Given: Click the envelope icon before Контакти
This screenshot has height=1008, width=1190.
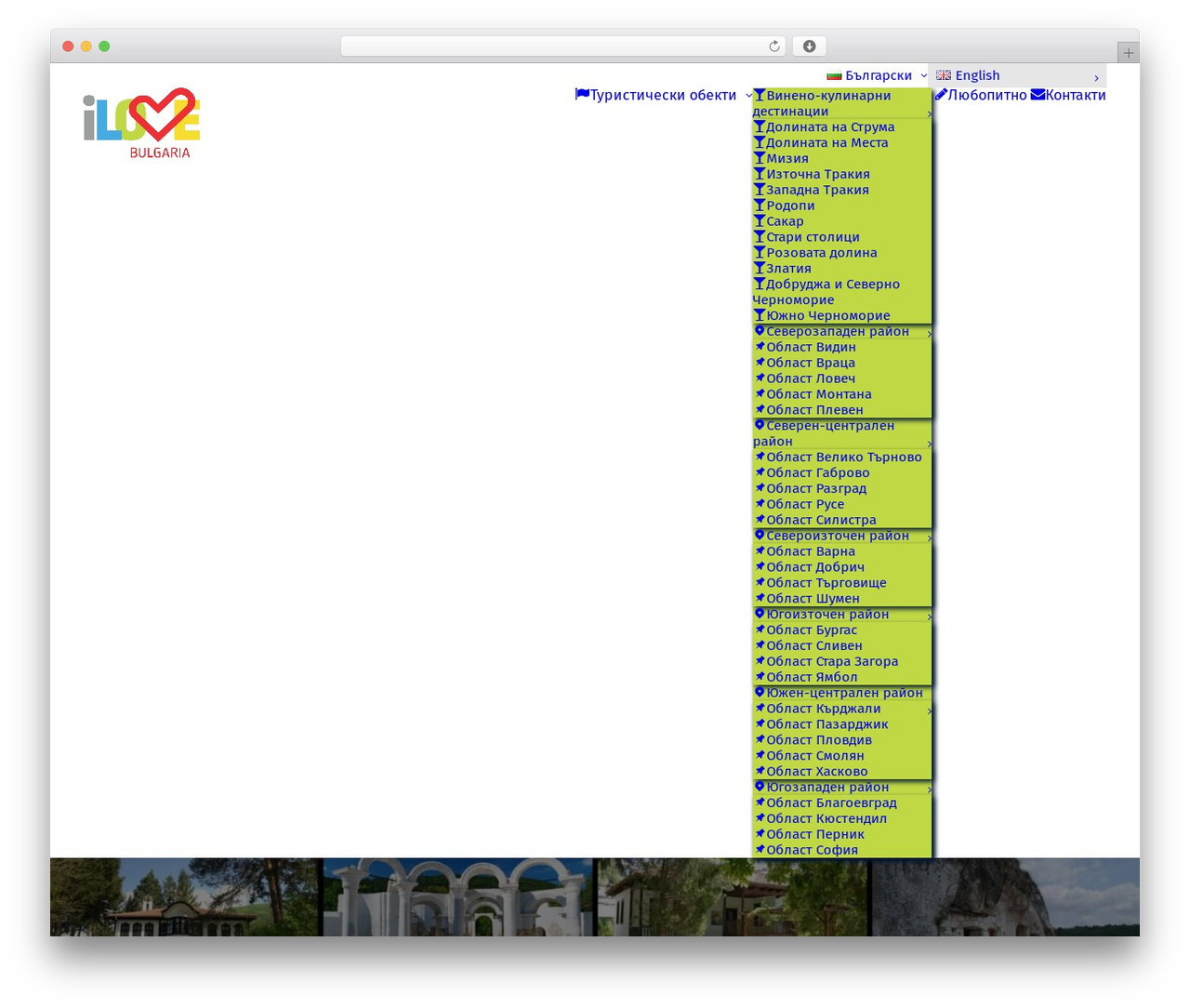Looking at the screenshot, I should (1038, 94).
